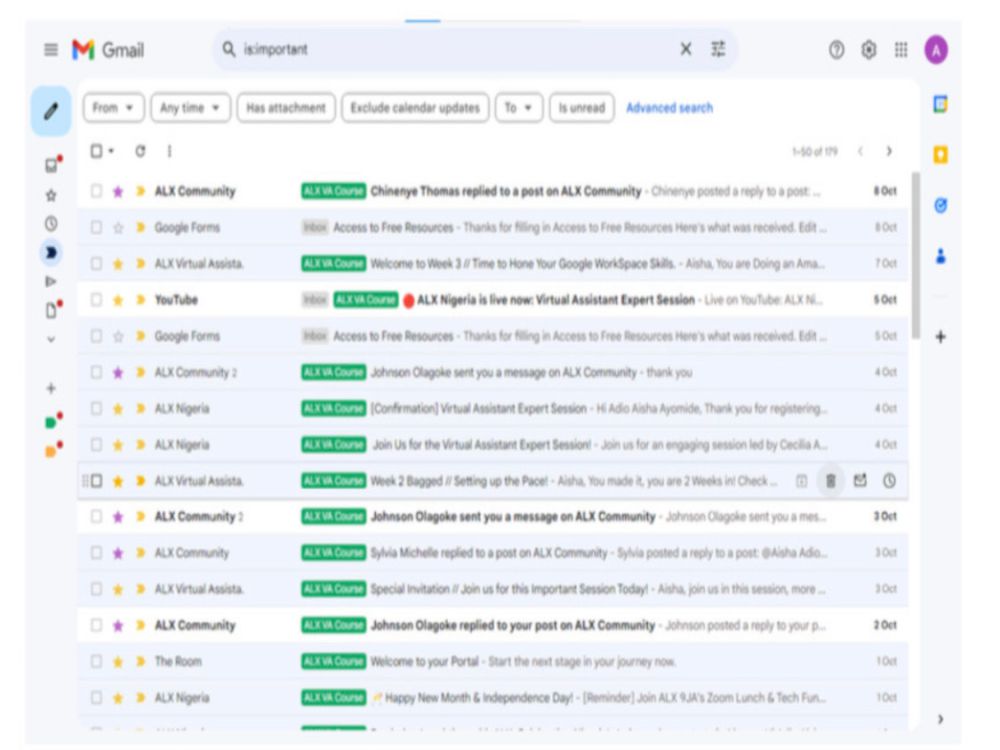
Task: Go to previous page of results
Action: coord(860,152)
